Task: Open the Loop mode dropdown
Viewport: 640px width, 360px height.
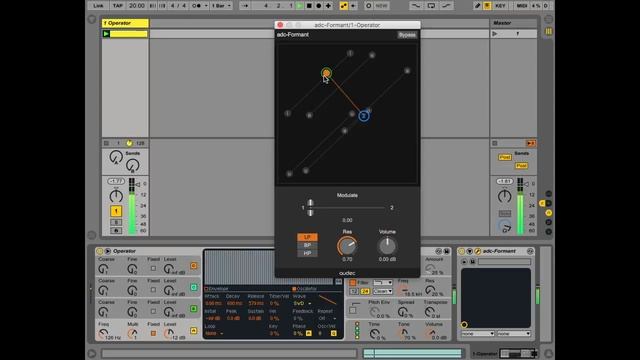Action: [214, 333]
